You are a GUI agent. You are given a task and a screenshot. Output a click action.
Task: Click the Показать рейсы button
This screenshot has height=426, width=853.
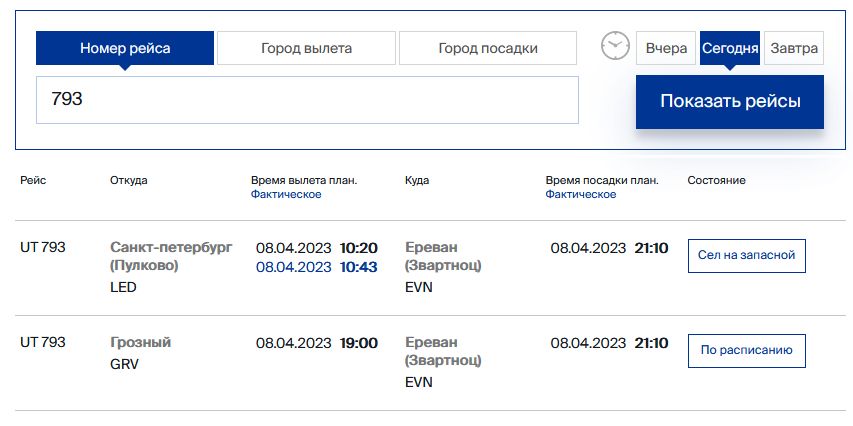[x=730, y=102]
